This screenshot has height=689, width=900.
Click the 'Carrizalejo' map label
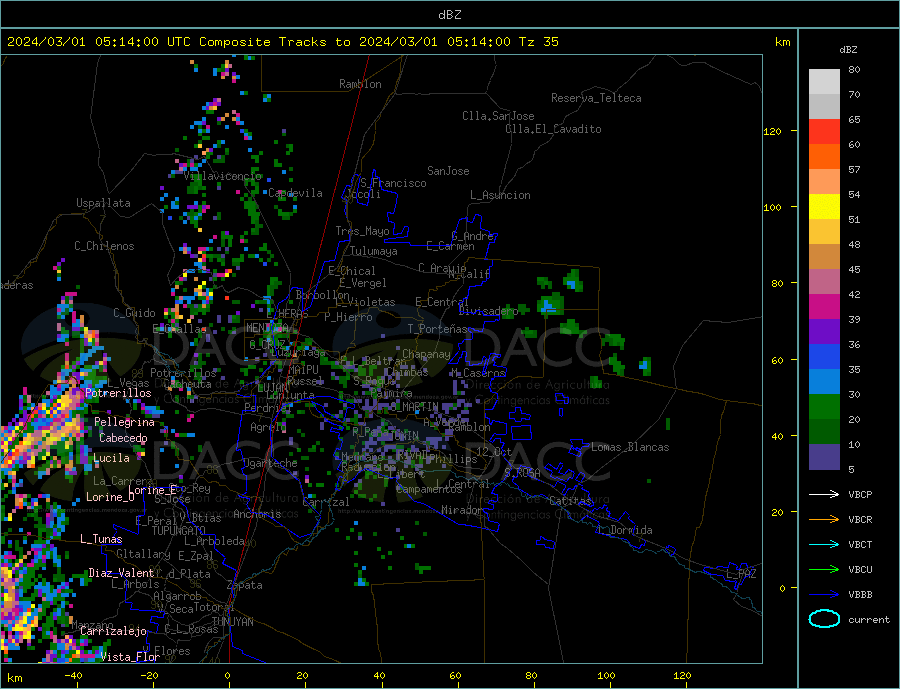coord(113,631)
